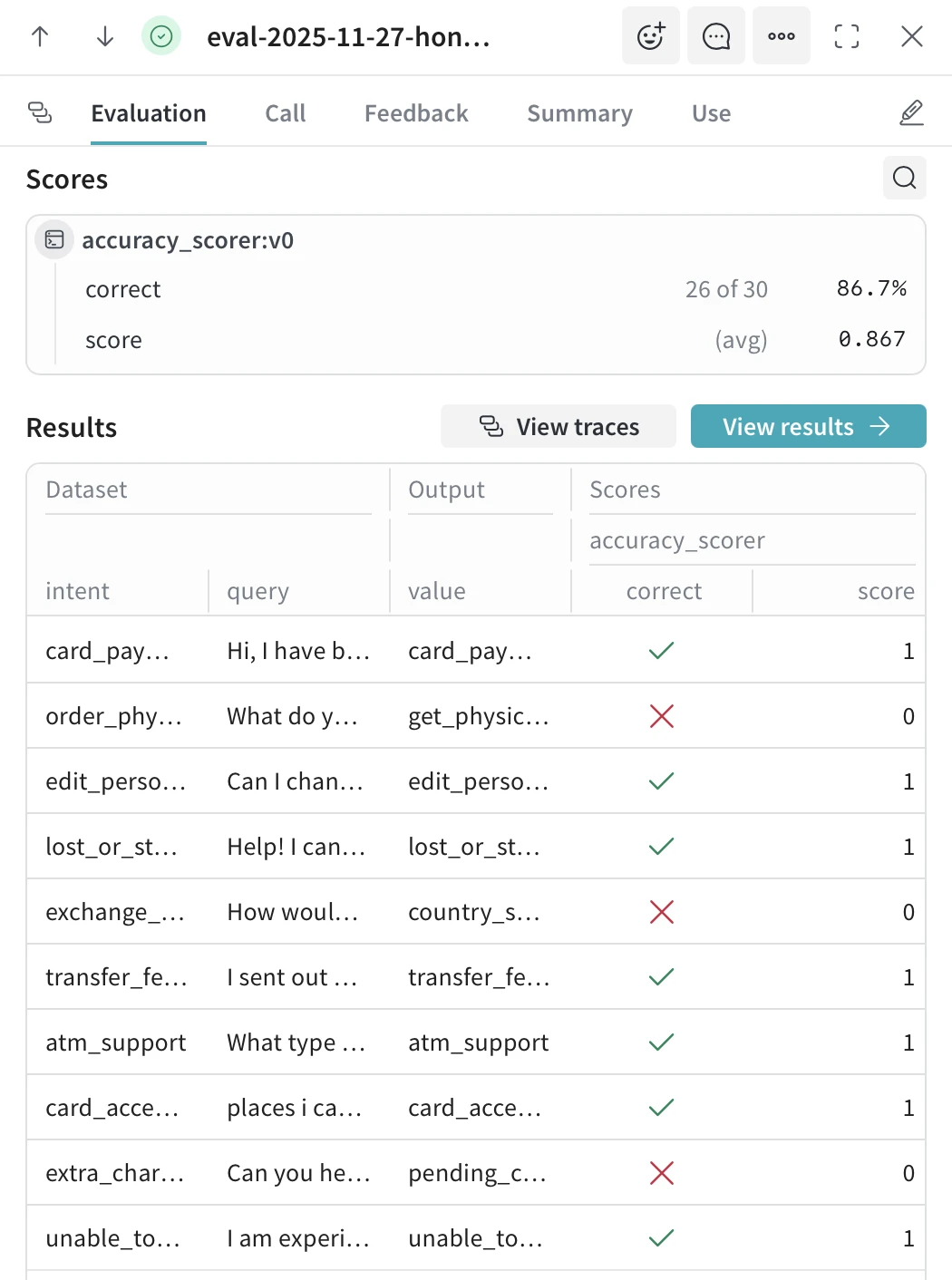This screenshot has width=952, height=1280.
Task: Click the card_payment query cell
Action: pyautogui.click(x=298, y=650)
